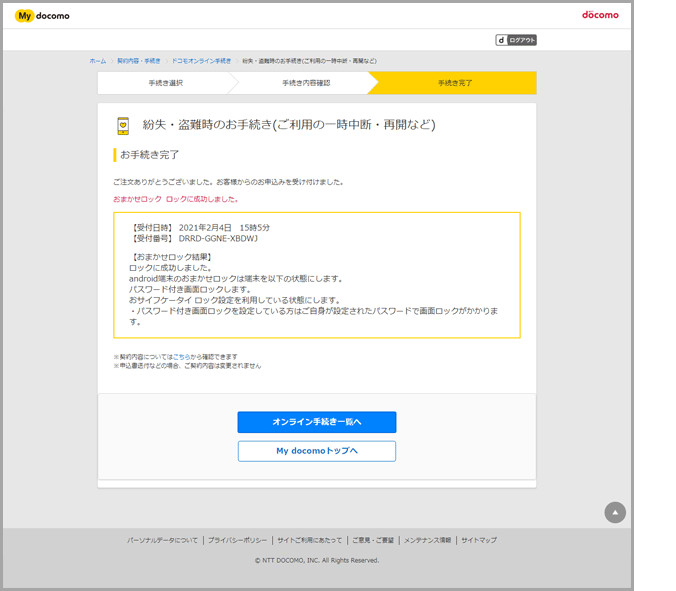Screen dimensions: 676x591
Task: Open パーソナルデータについて footer link
Action: pyautogui.click(x=163, y=540)
